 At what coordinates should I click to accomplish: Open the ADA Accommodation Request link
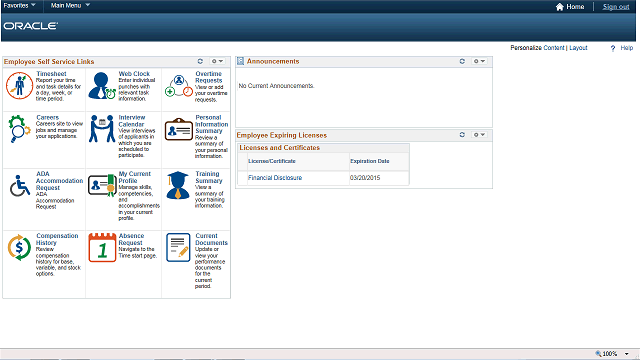[x=59, y=181]
